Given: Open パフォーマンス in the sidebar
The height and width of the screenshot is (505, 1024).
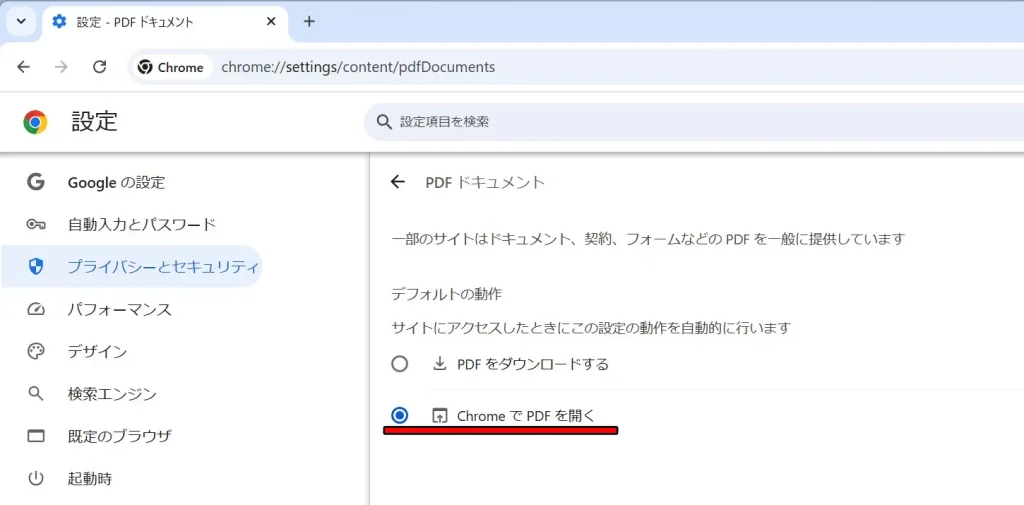Looking at the screenshot, I should point(131,309).
